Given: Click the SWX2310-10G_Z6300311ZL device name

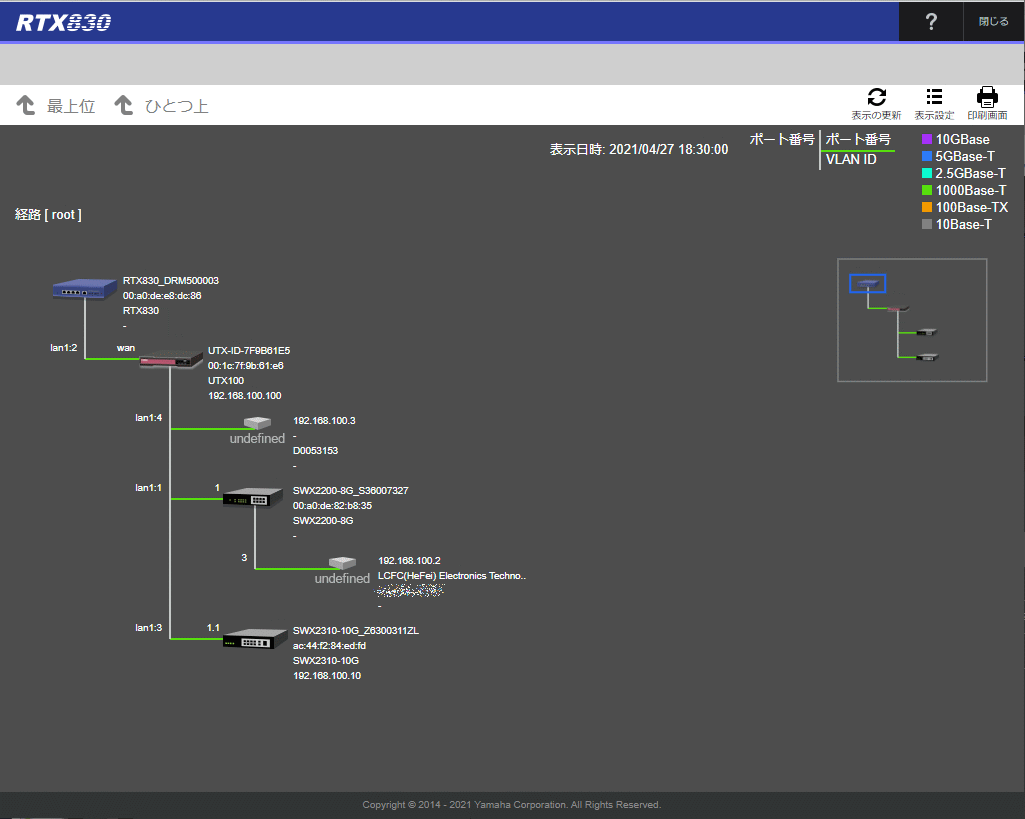Looking at the screenshot, I should [355, 631].
